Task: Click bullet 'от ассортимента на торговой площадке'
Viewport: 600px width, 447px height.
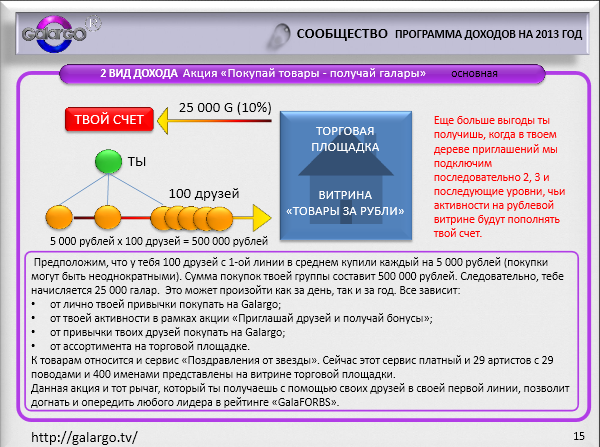Action: pyautogui.click(x=150, y=346)
